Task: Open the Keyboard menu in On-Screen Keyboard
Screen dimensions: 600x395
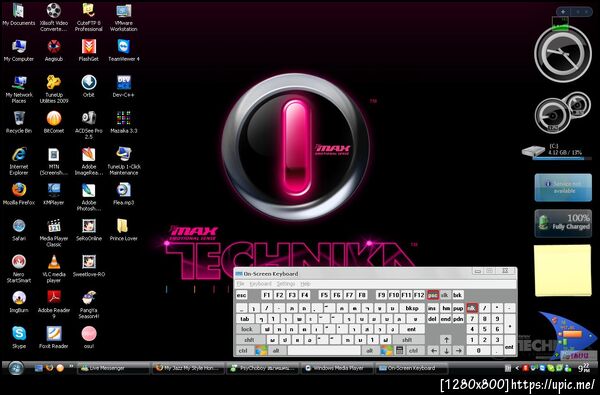Action: pos(260,284)
